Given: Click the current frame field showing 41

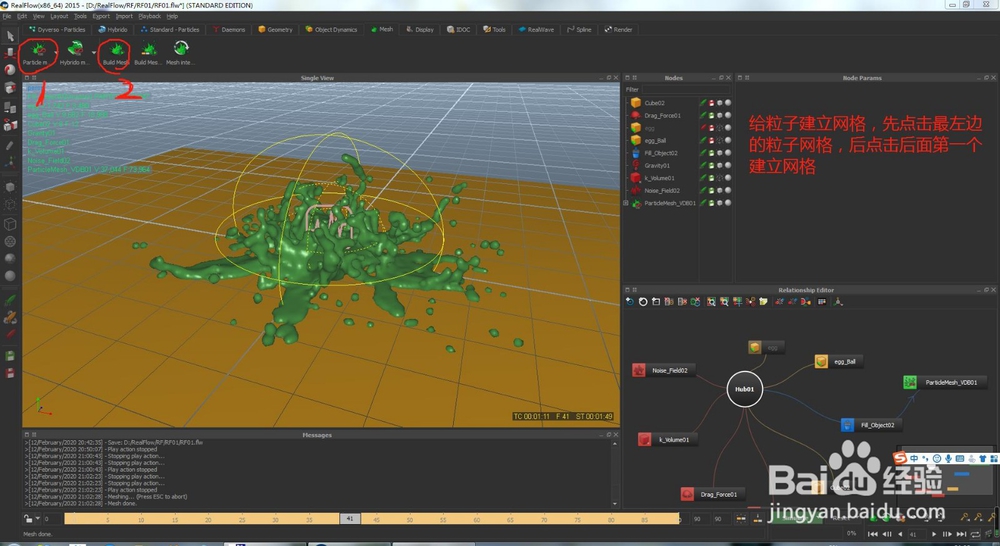Looking at the screenshot, I should pyautogui.click(x=916, y=534).
